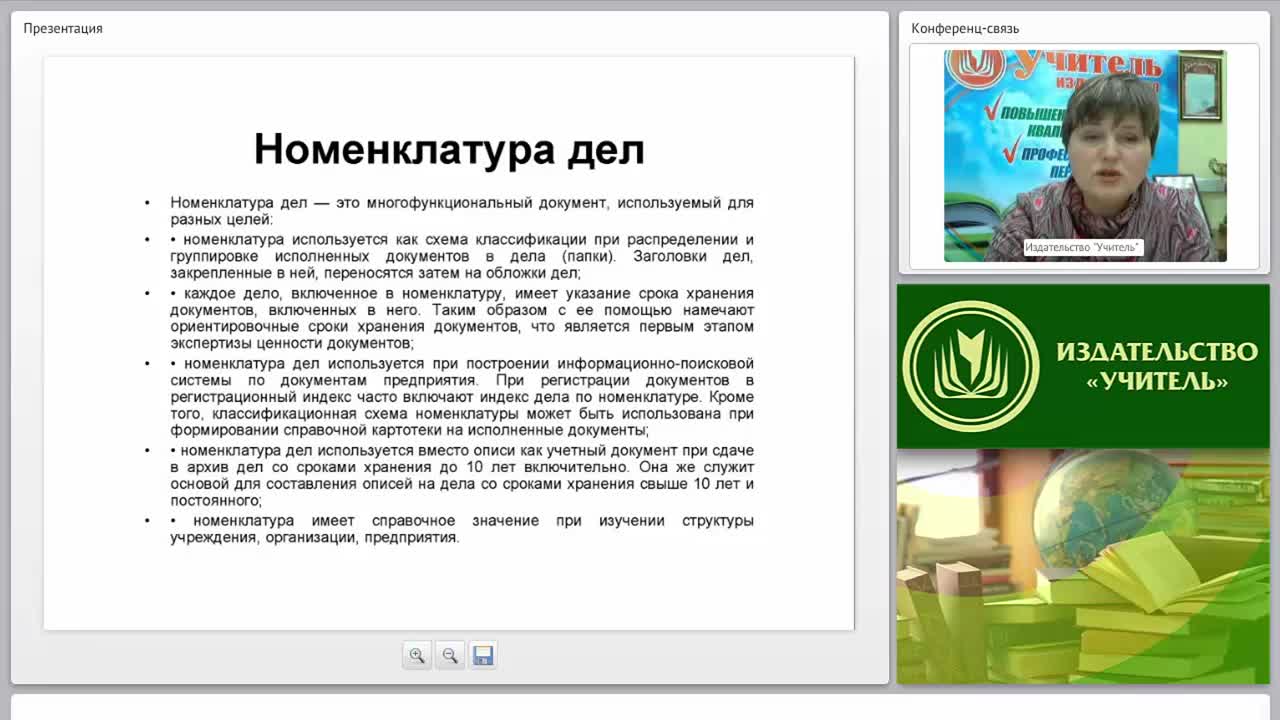
Task: Click the Издательство "Учитель" name label on video
Action: coord(1082,247)
